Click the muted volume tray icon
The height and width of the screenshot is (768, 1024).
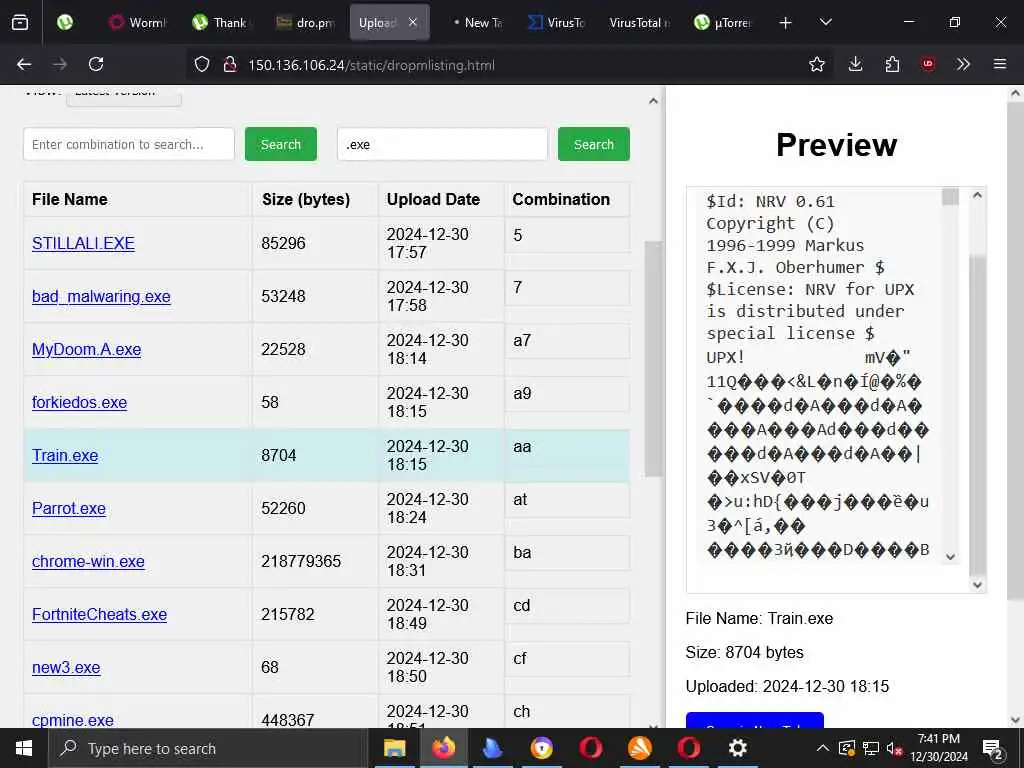tap(894, 748)
